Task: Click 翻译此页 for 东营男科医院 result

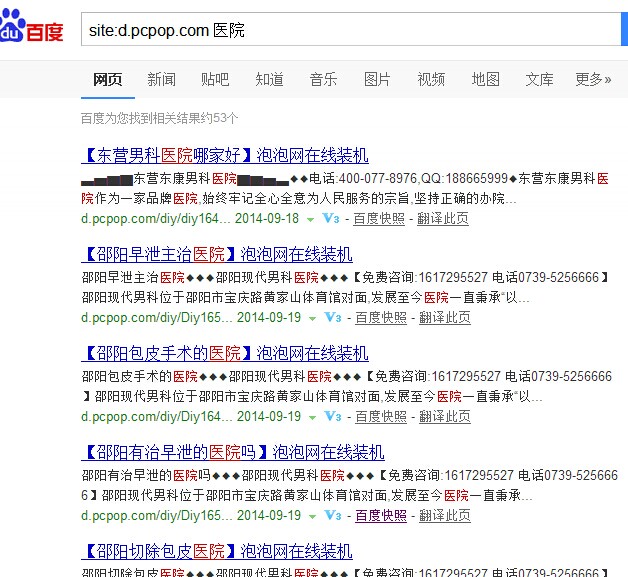Action: 443,219
